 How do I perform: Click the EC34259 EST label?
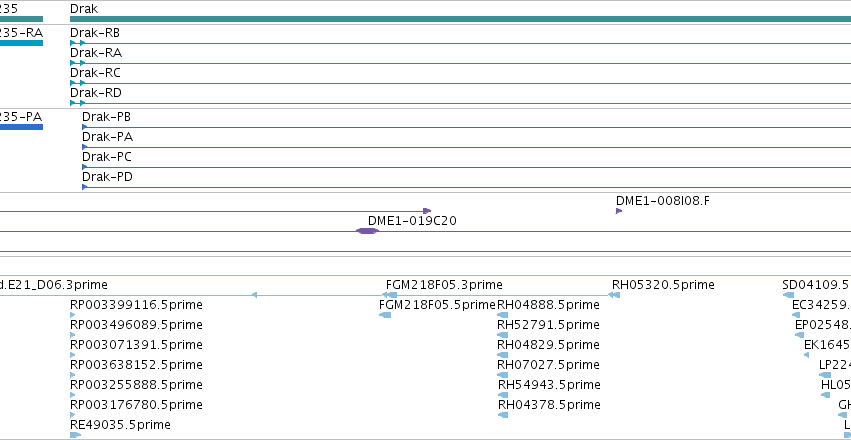click(x=822, y=305)
